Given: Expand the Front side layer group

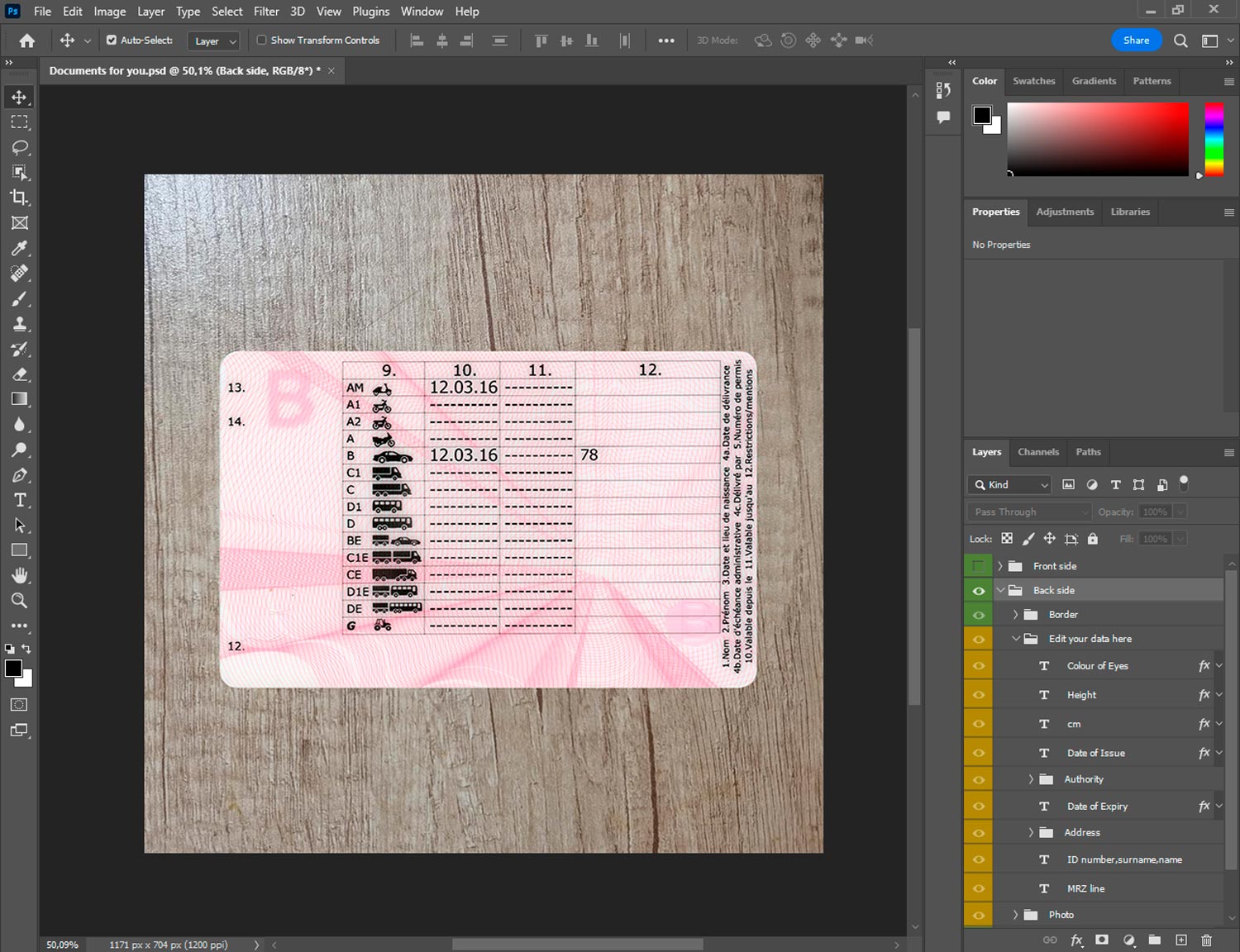Looking at the screenshot, I should click(1000, 566).
